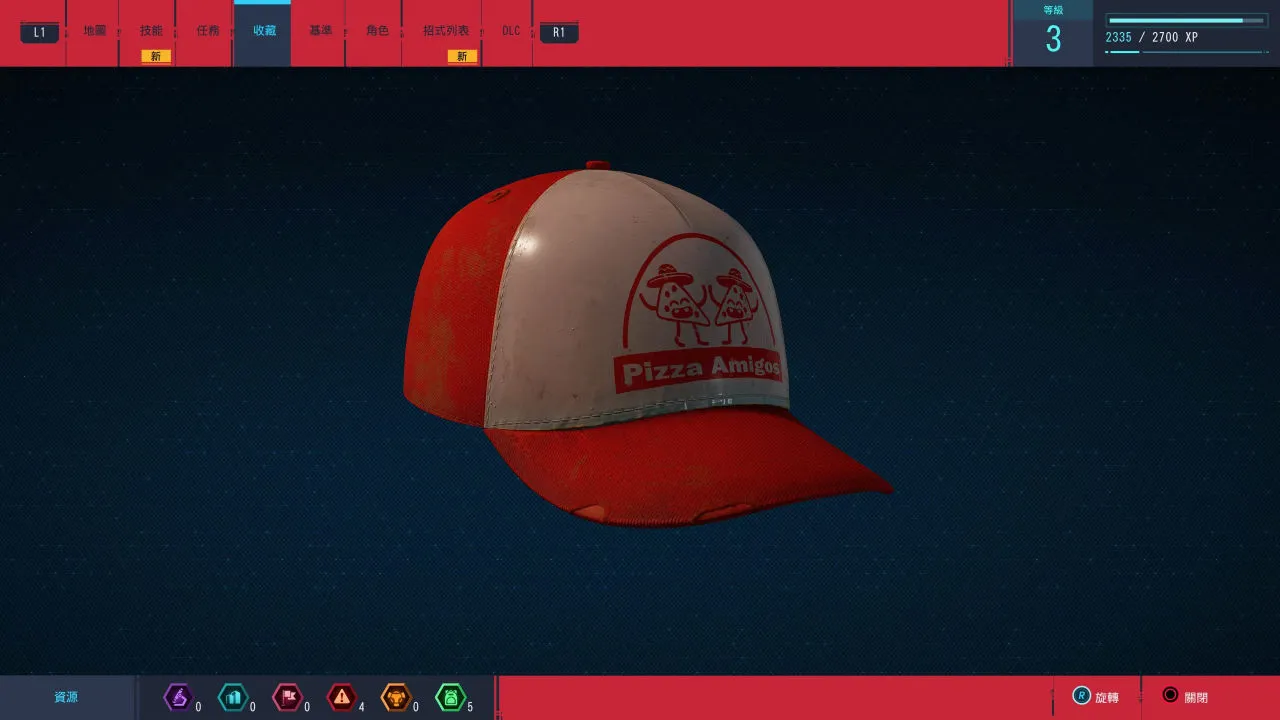1280x720 pixels.
Task: Click the circle close button icon
Action: [1170, 695]
